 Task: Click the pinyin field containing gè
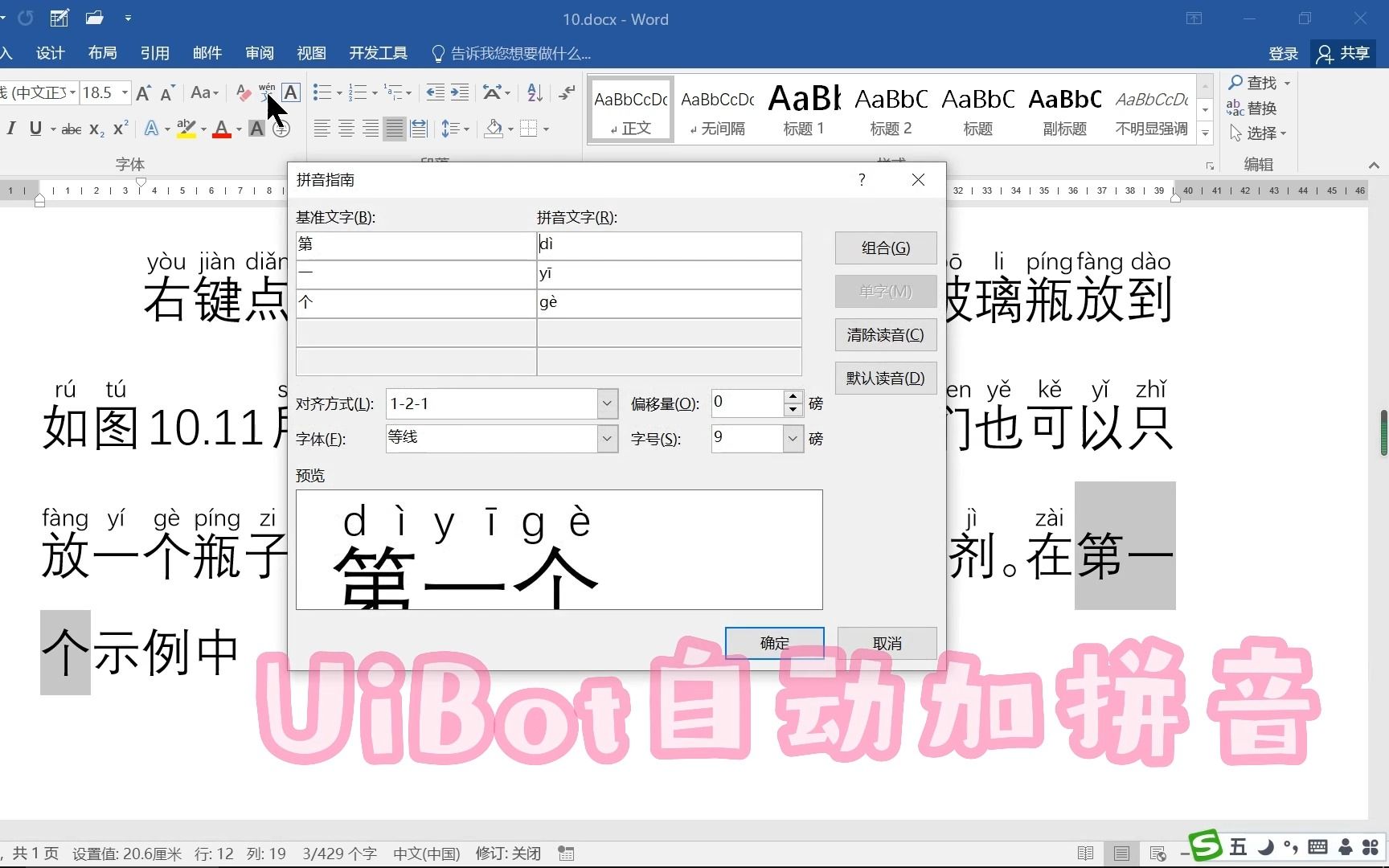[669, 303]
